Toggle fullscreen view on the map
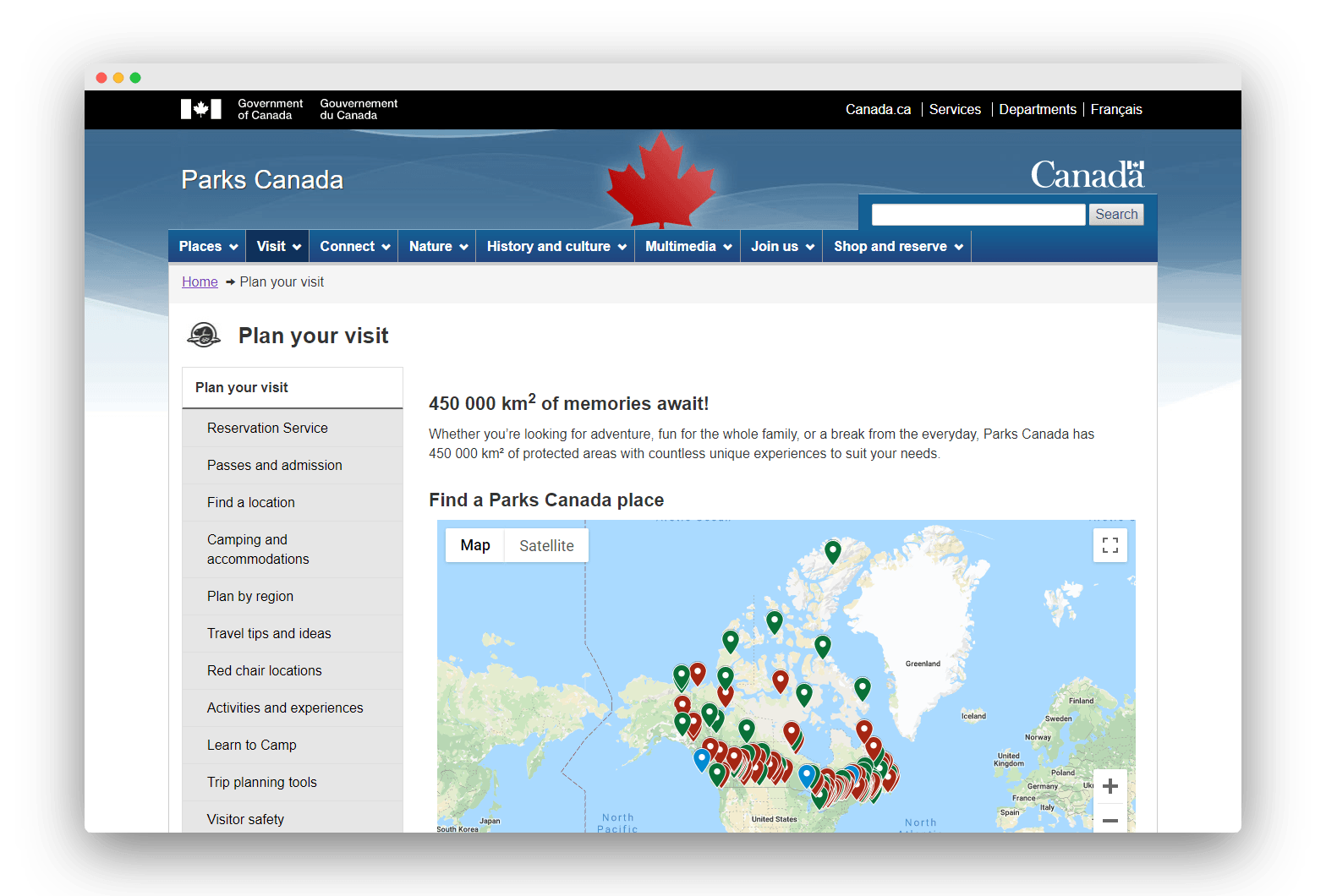Viewport: 1326px width, 896px height. pyautogui.click(x=1110, y=545)
